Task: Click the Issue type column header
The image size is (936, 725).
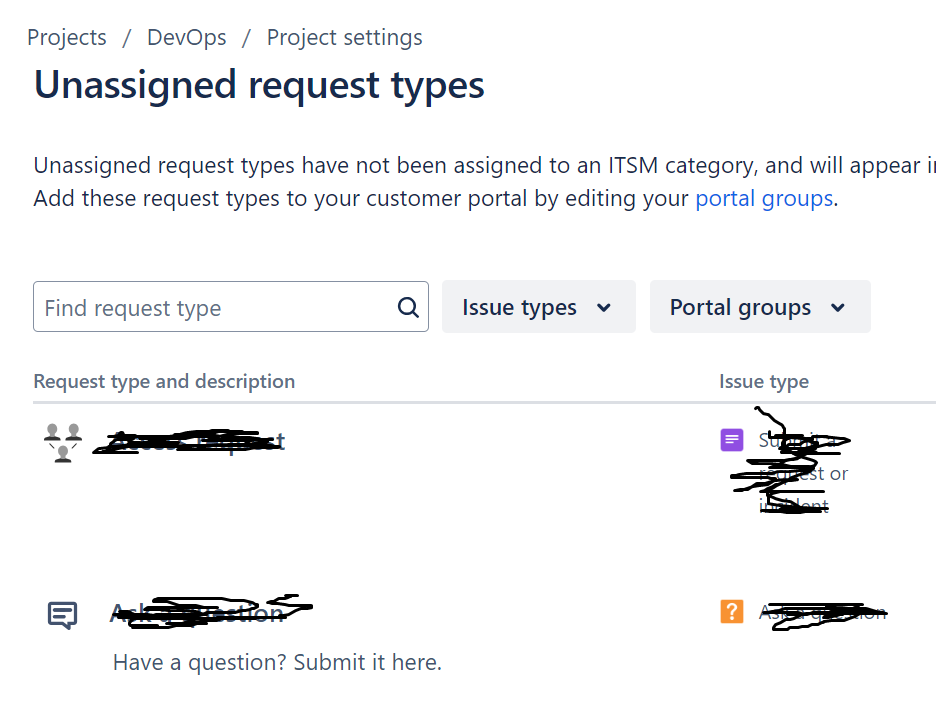Action: point(763,381)
